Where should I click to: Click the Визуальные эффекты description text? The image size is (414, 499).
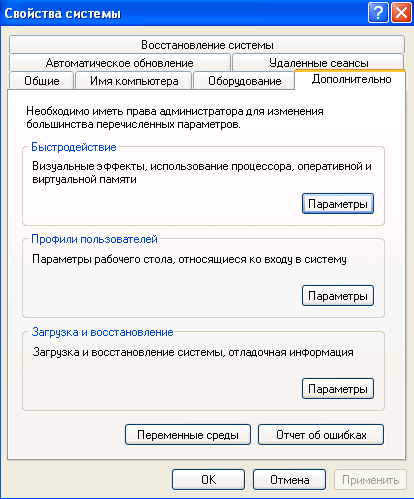pos(202,173)
